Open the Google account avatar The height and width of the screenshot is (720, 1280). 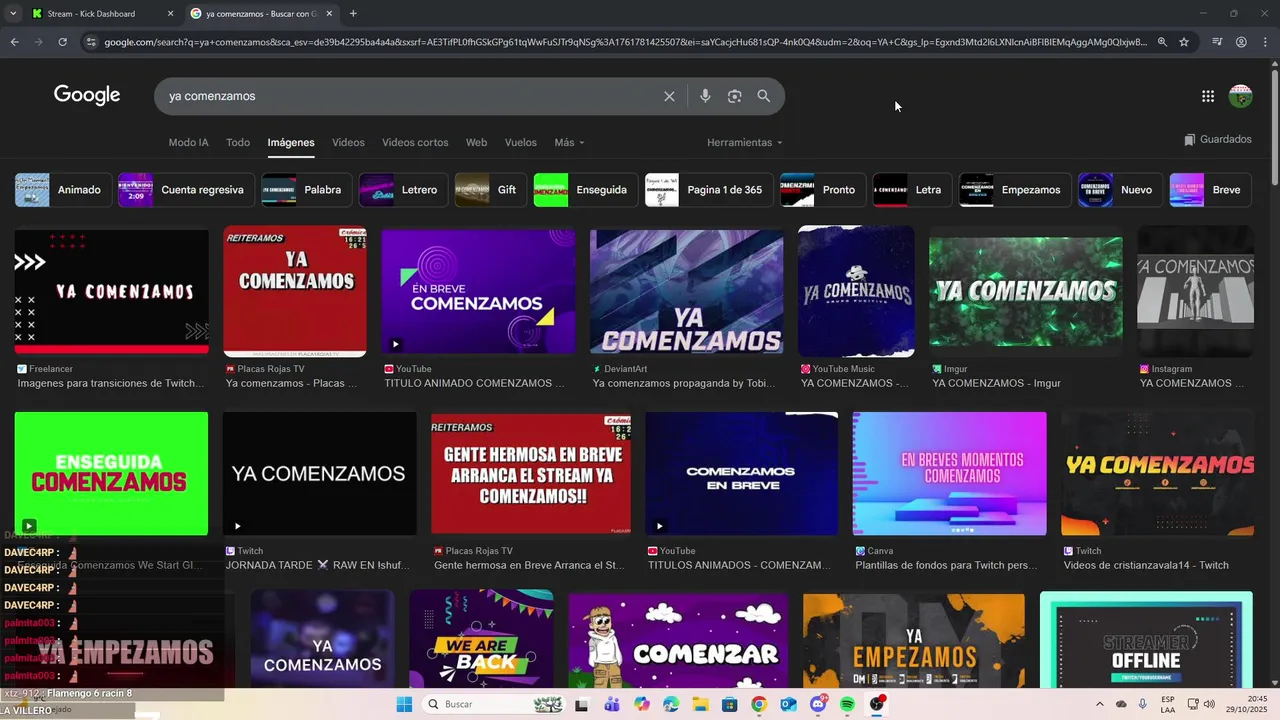tap(1241, 96)
